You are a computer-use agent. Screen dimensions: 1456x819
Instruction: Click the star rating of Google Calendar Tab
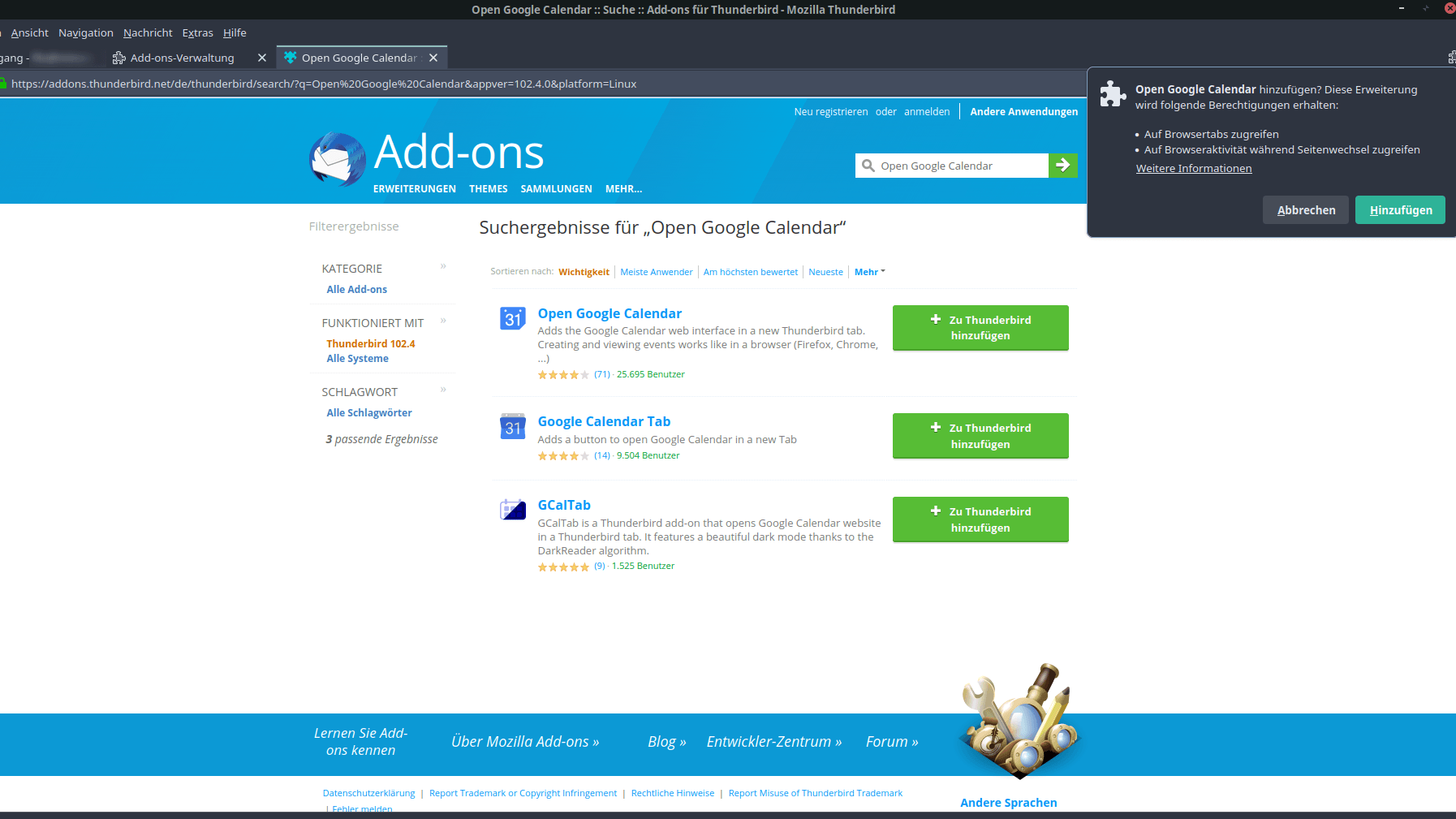coord(563,456)
